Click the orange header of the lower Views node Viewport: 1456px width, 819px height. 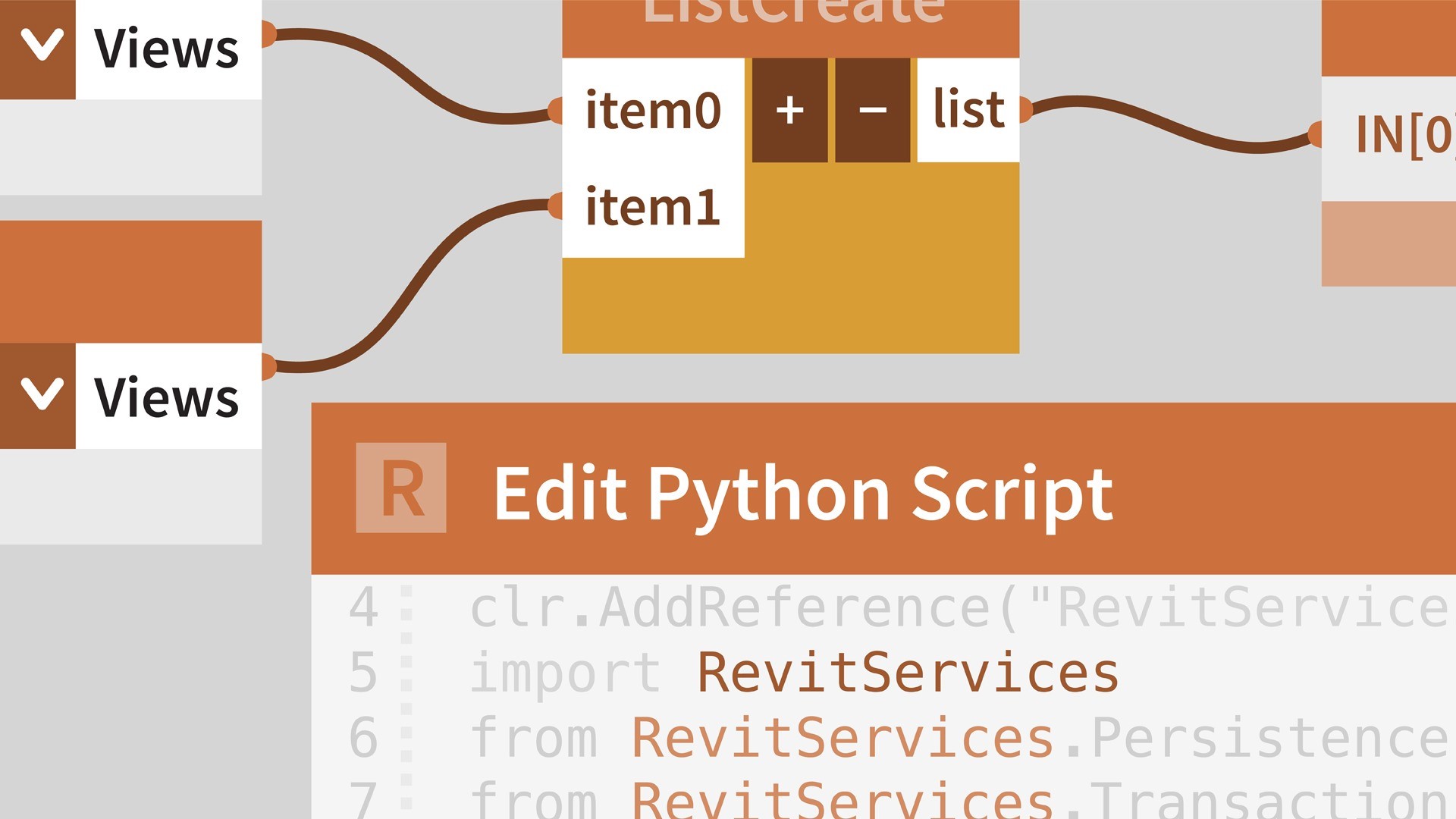[130, 282]
